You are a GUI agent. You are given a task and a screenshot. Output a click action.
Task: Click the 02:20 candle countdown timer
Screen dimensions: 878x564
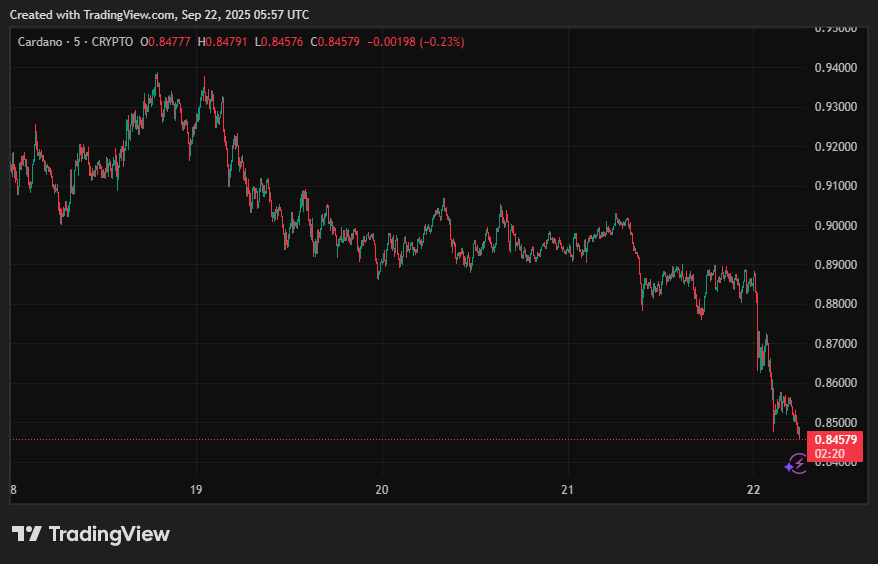[x=829, y=454]
